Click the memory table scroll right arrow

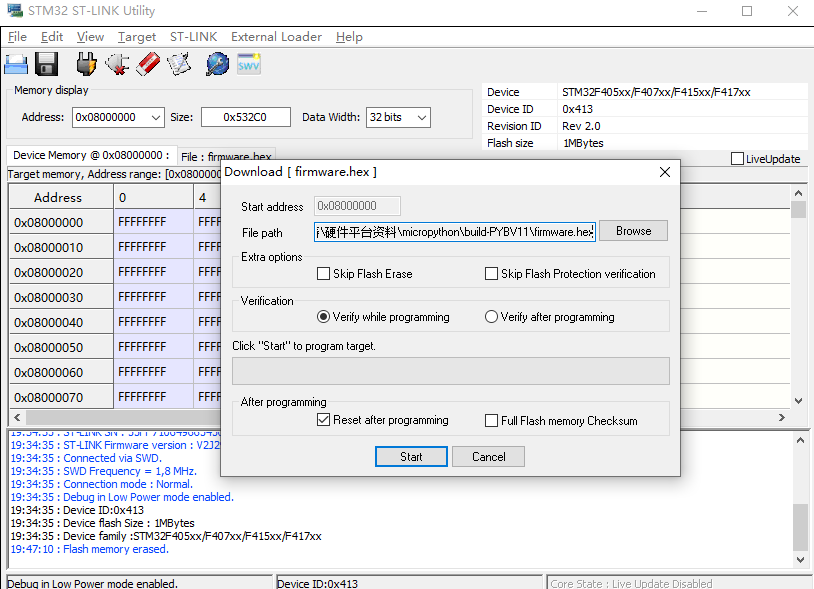click(x=782, y=417)
